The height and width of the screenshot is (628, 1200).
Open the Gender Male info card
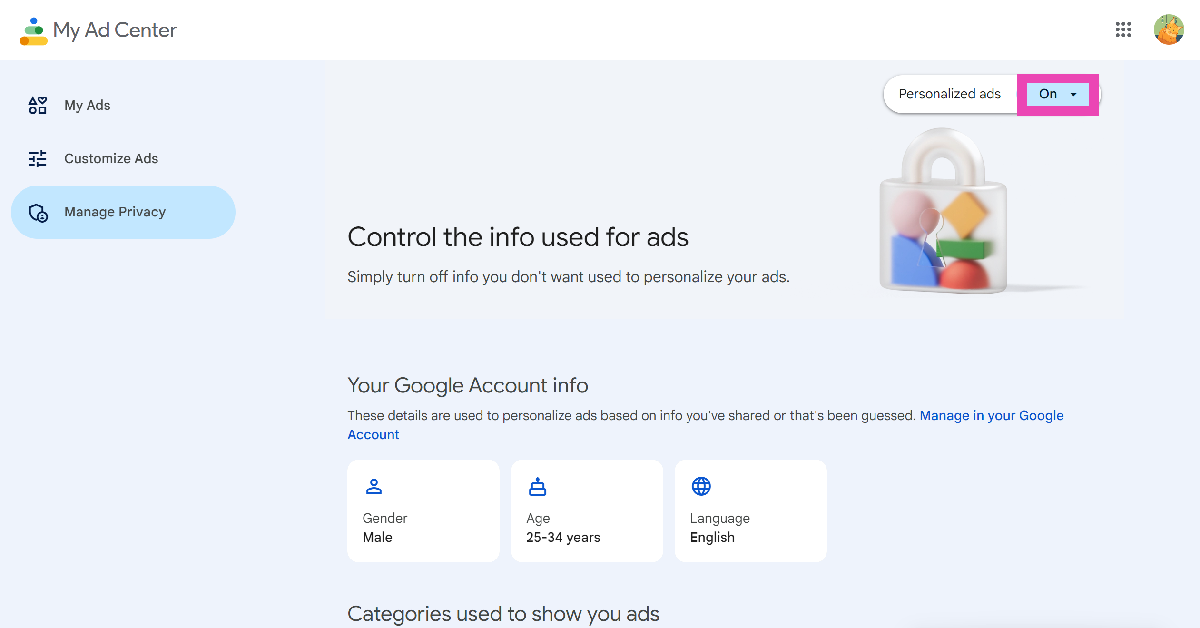pyautogui.click(x=423, y=511)
